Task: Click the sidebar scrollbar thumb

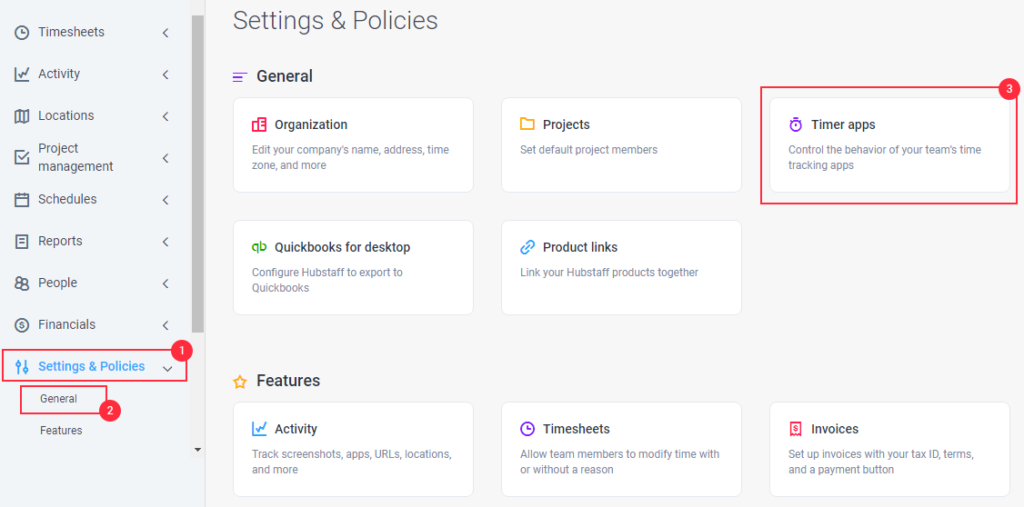Action: coord(197,173)
